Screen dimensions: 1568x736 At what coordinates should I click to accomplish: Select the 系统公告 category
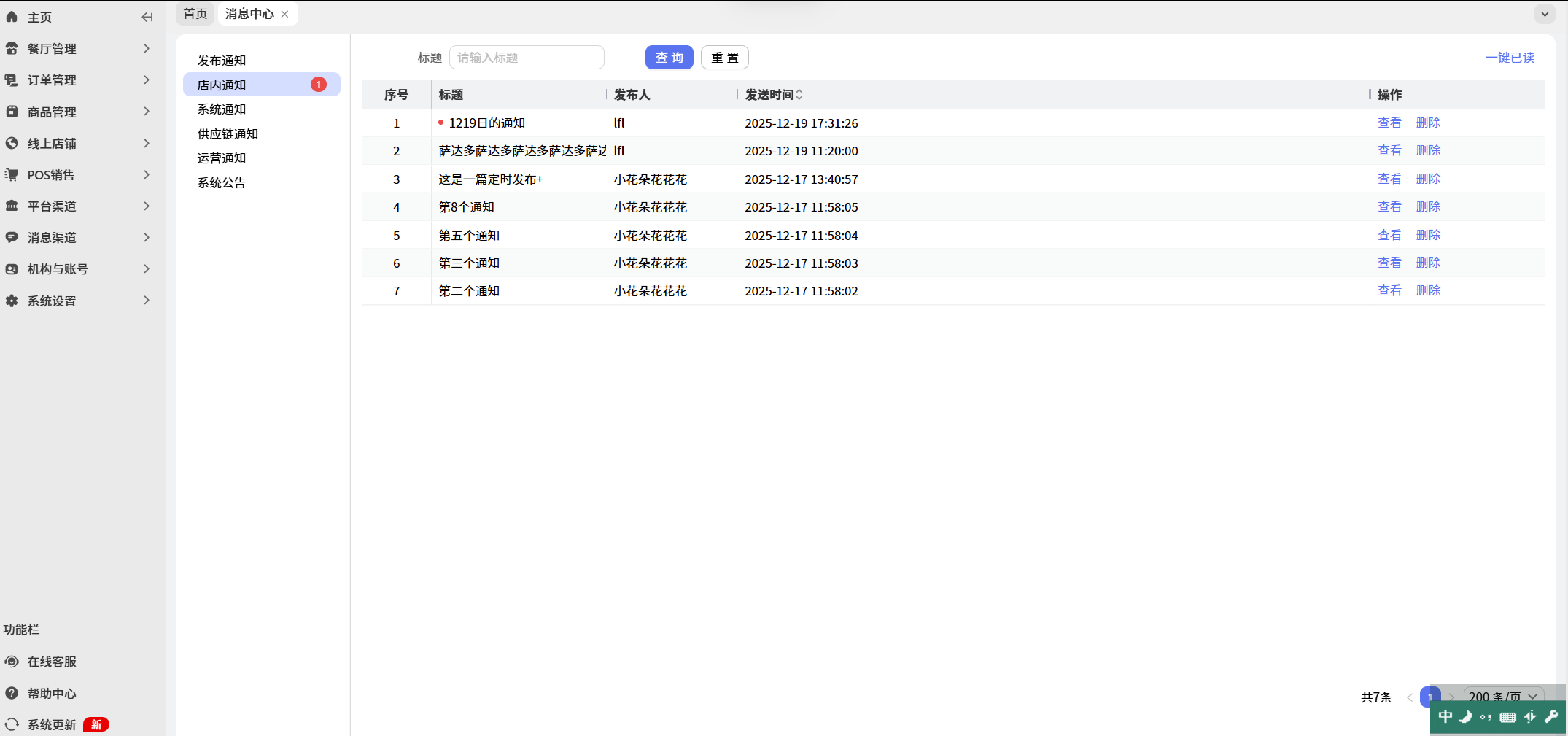coord(222,183)
